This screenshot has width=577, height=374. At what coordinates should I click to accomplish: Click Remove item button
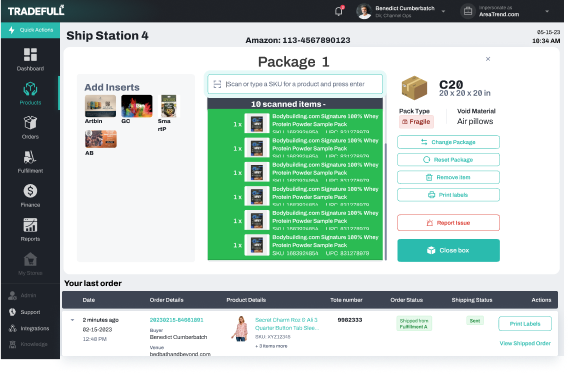click(448, 177)
